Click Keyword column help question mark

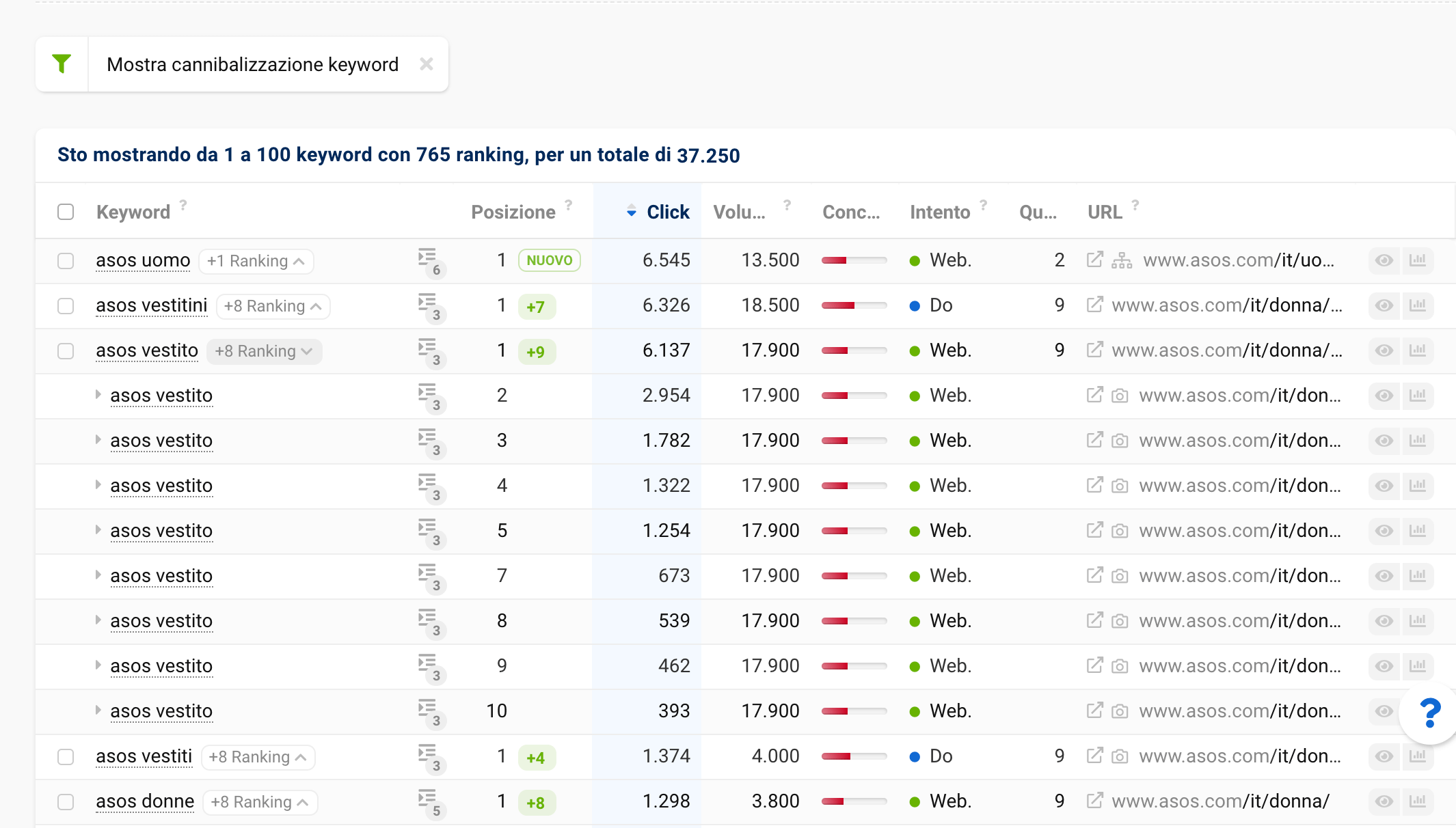tap(183, 204)
